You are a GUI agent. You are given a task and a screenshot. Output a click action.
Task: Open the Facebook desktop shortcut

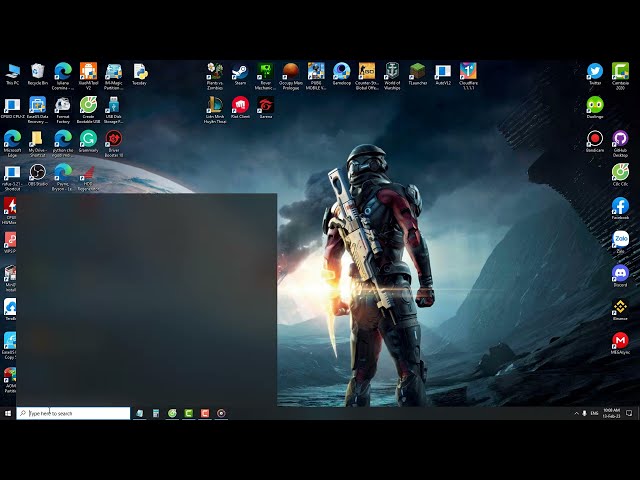click(620, 209)
